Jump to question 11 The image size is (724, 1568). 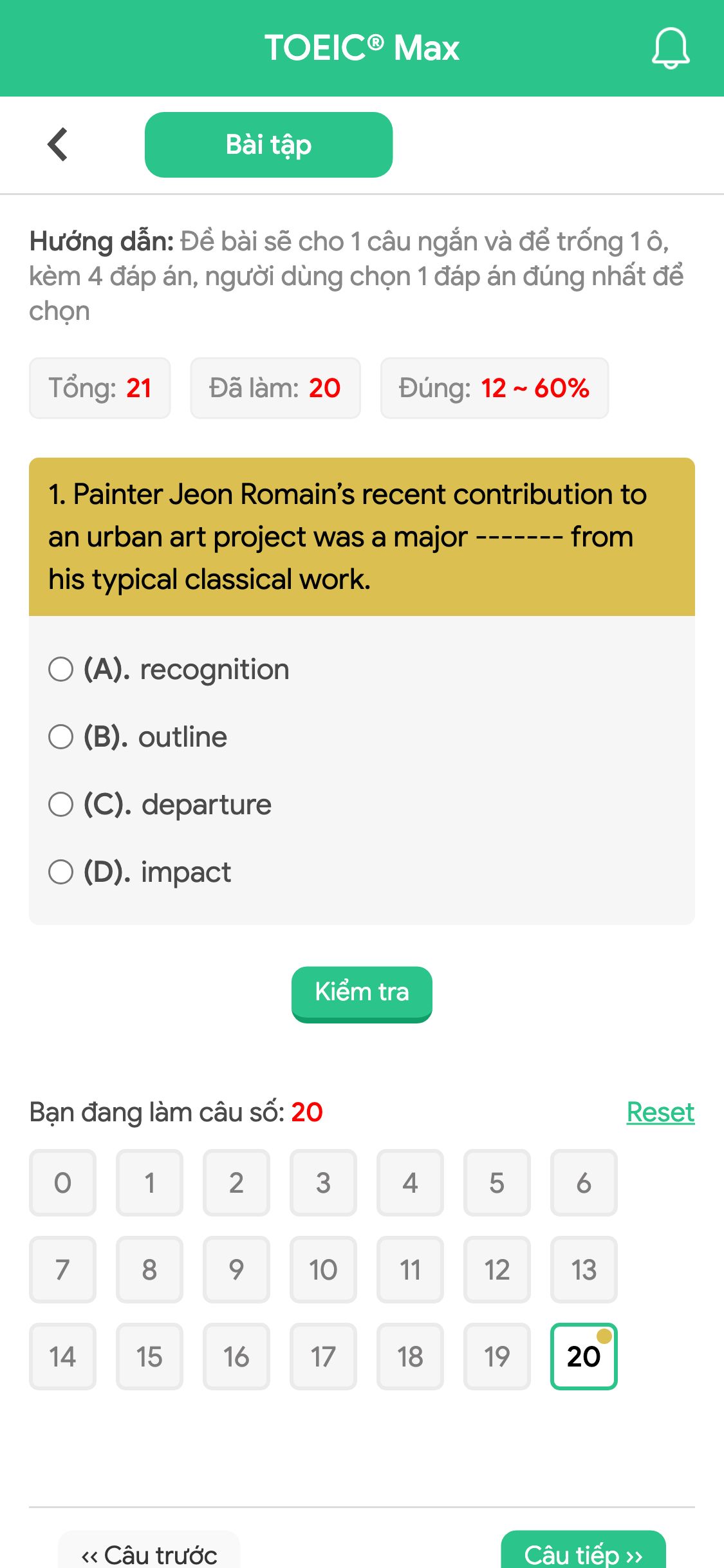(x=410, y=1270)
